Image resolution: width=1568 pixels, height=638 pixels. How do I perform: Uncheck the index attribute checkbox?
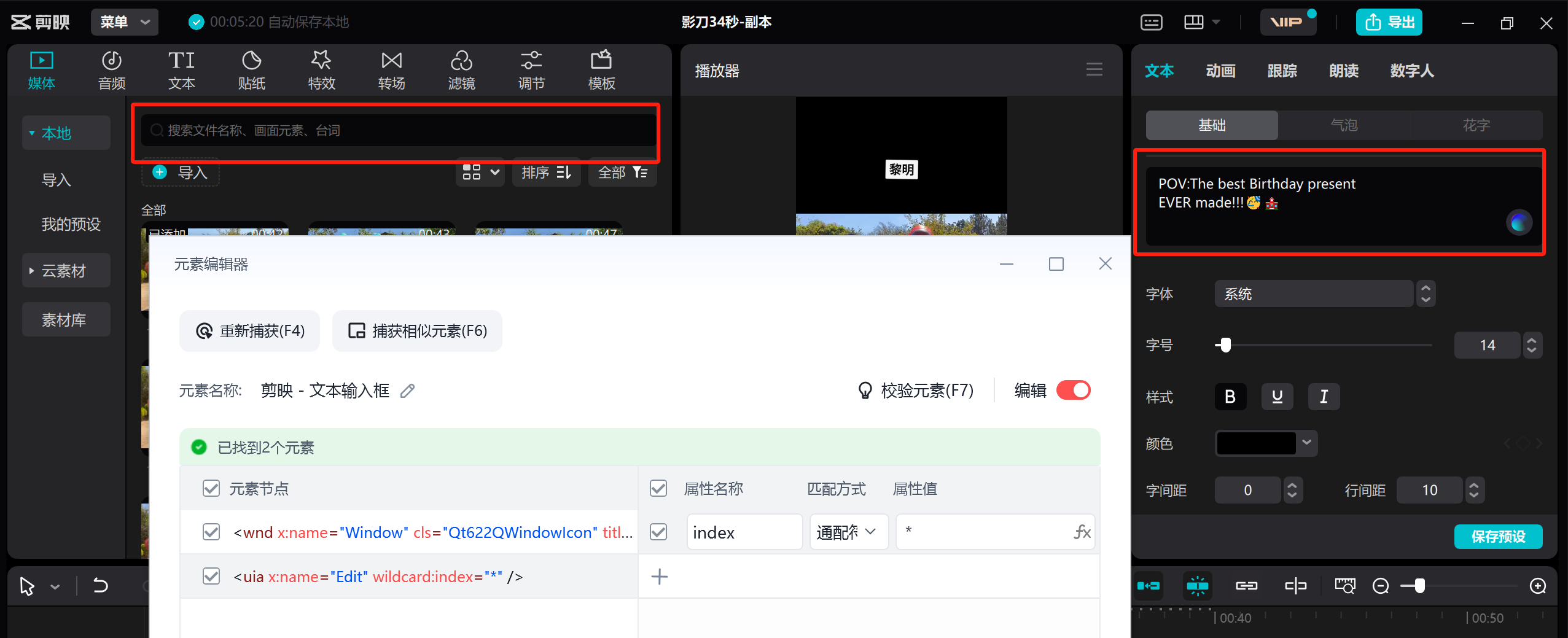click(x=658, y=532)
